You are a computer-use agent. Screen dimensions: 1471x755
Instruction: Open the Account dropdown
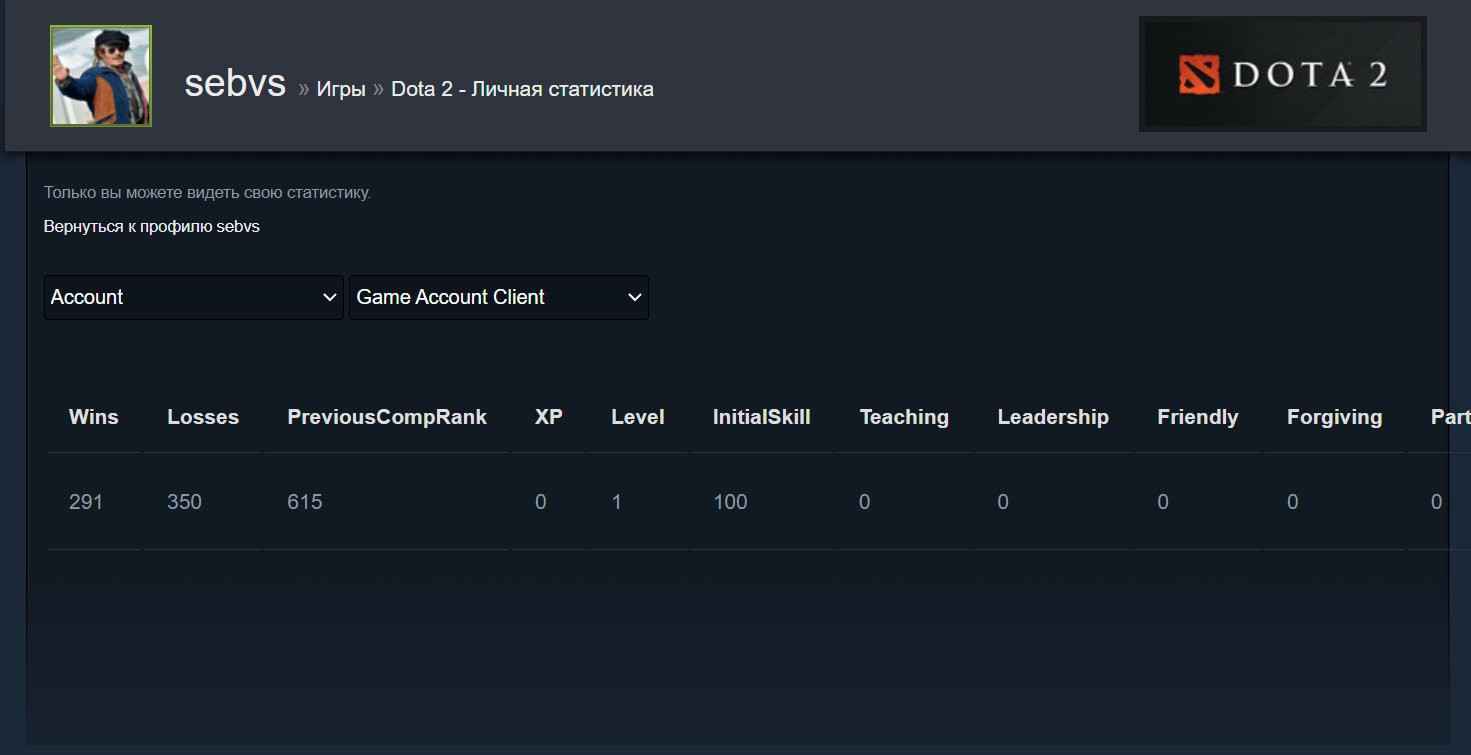[193, 297]
